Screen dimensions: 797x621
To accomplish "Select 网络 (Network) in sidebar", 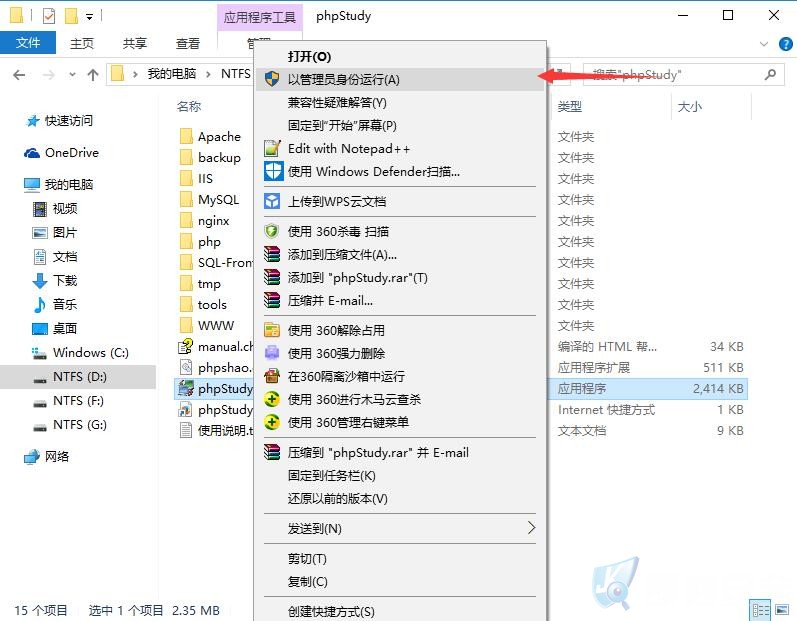I will [x=47, y=456].
